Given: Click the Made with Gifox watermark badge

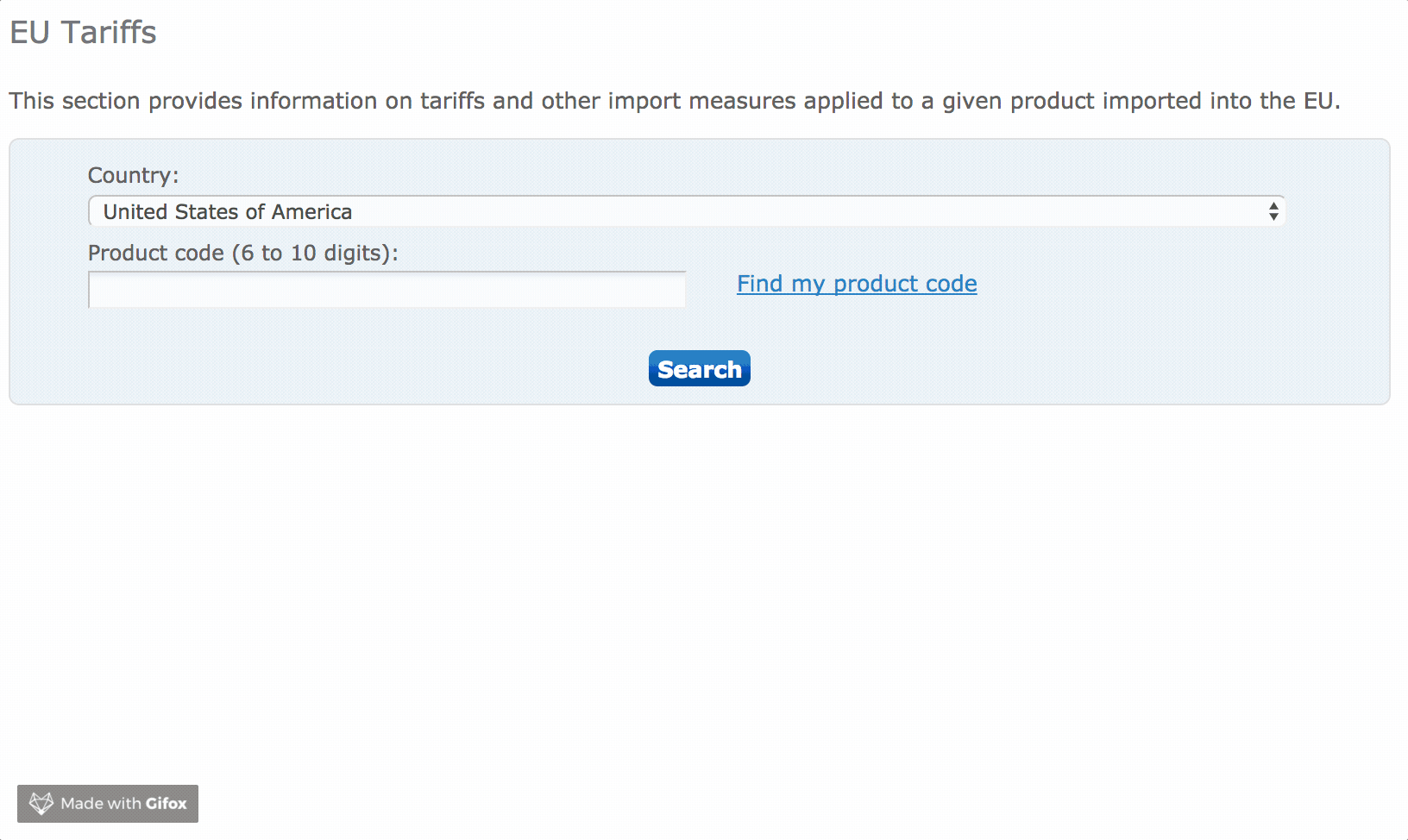Looking at the screenshot, I should (x=108, y=804).
